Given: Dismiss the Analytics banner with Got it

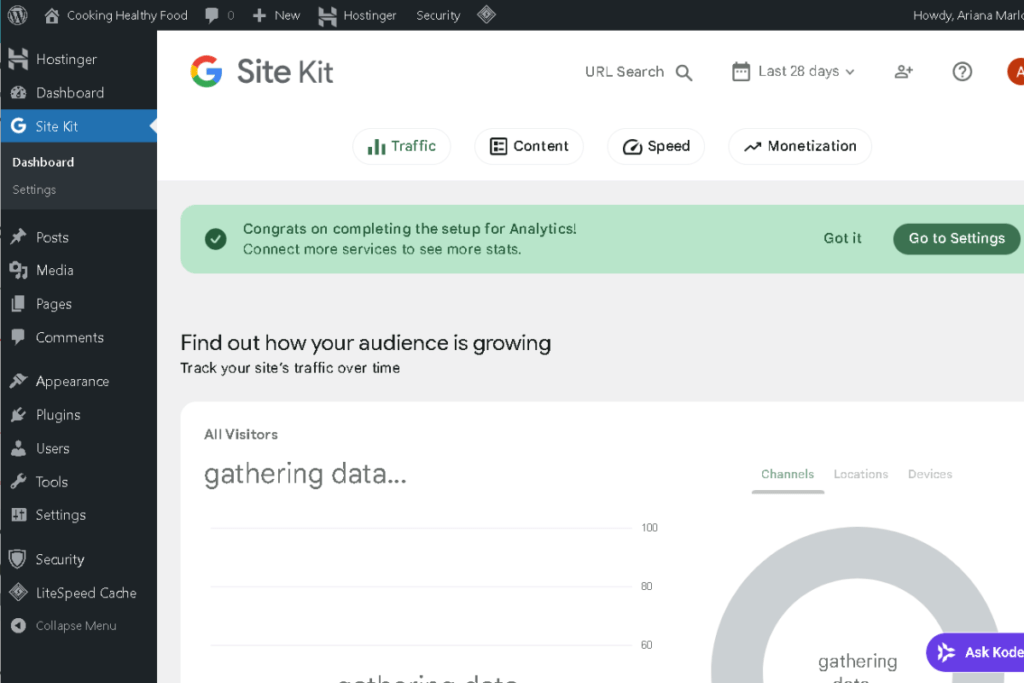Looking at the screenshot, I should pos(842,238).
